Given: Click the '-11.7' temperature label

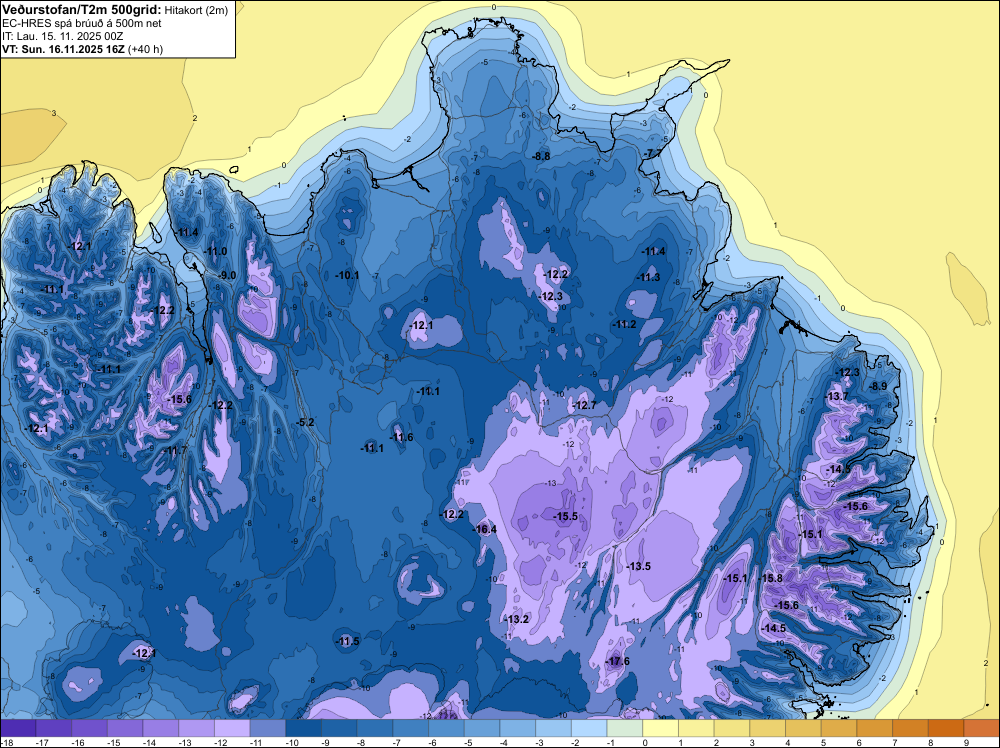Looking at the screenshot, I should 175,451.
